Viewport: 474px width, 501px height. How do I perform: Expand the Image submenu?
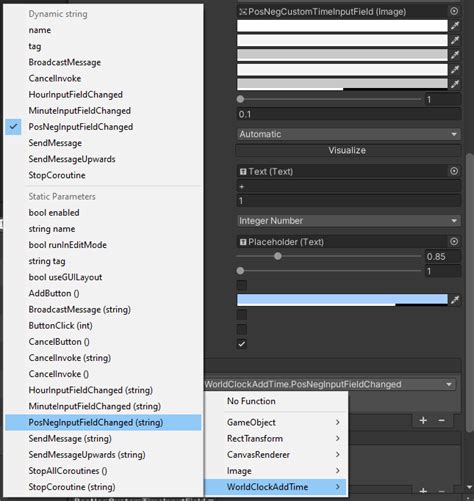[276, 471]
